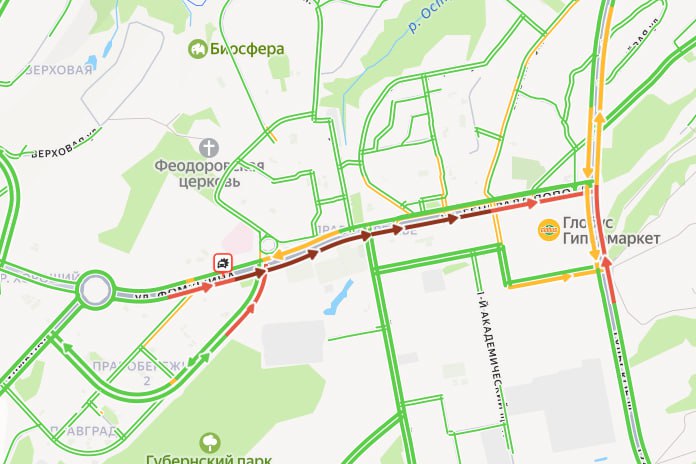Select the ПРАВОБЕРЕЖЬЕ 2 district label

pyautogui.click(x=140, y=373)
